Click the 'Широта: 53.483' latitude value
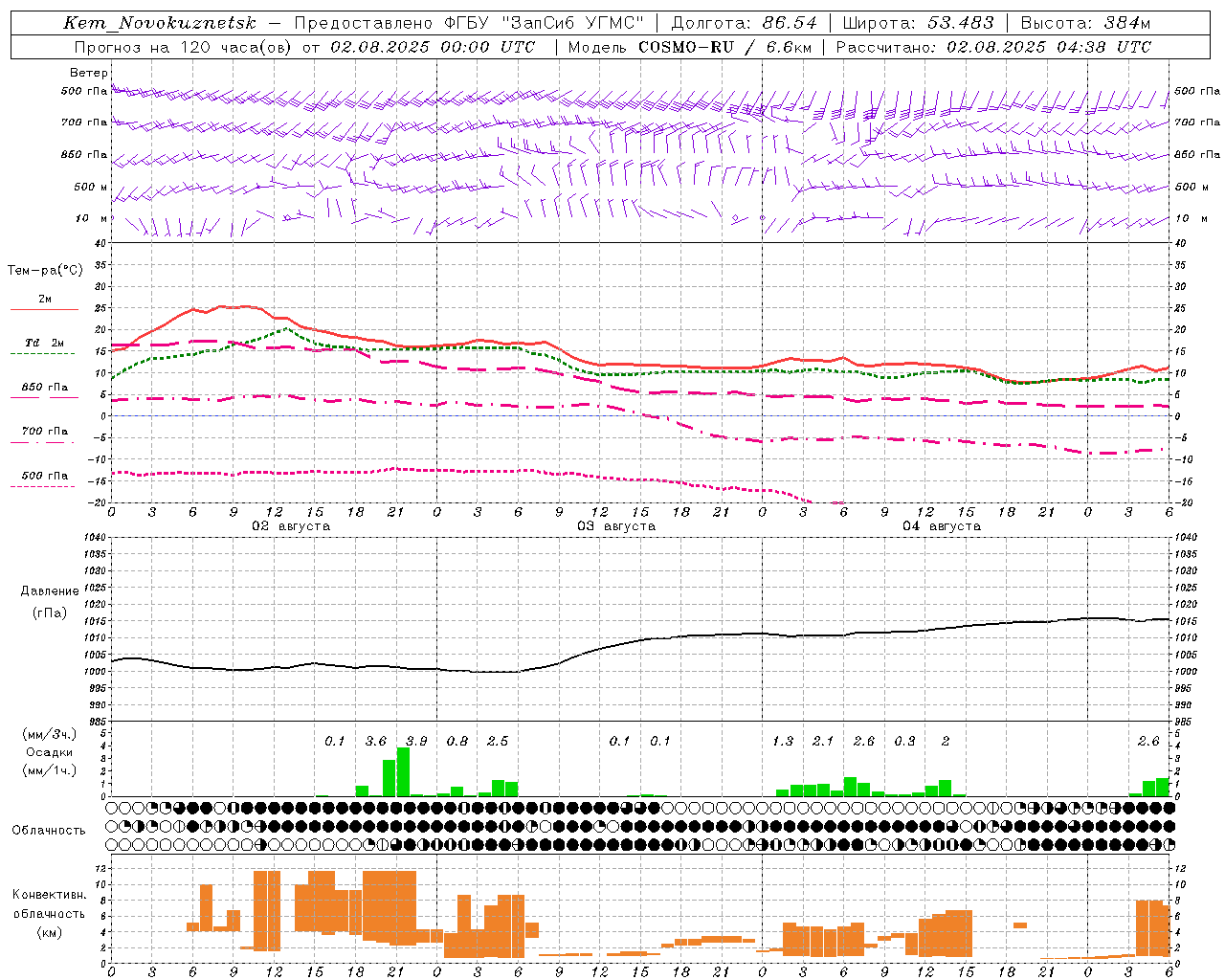Viewport: 1225px width, 980px height. [x=919, y=23]
